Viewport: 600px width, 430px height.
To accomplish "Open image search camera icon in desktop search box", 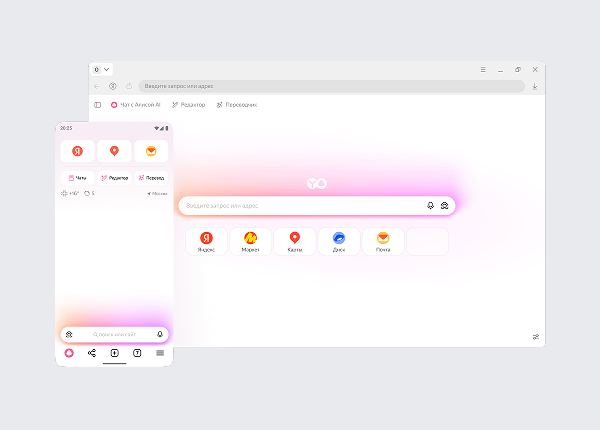I will pos(444,206).
